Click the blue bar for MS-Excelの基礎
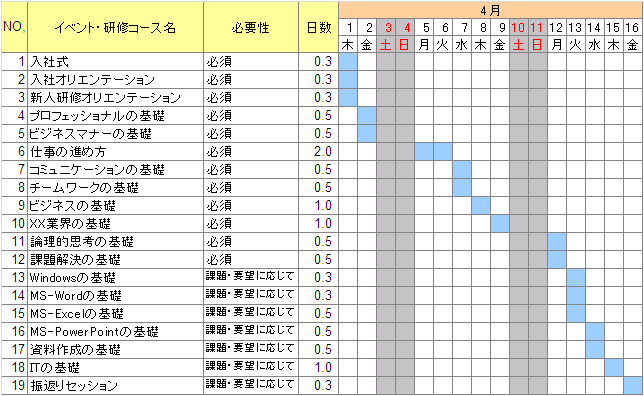The image size is (644, 396). click(x=576, y=313)
